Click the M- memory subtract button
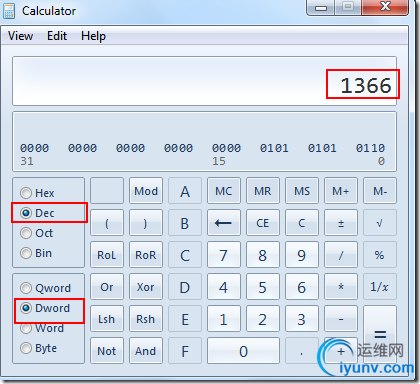The image size is (420, 384). pyautogui.click(x=380, y=191)
